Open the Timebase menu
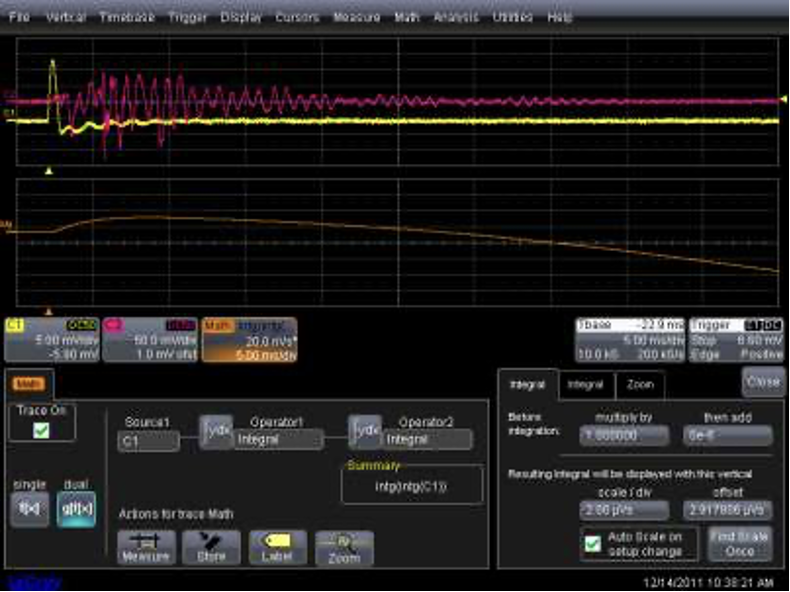The width and height of the screenshot is (790, 592). (x=124, y=17)
